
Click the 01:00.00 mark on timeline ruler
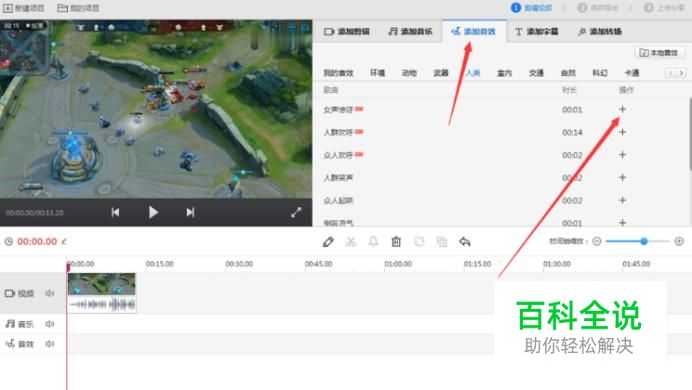coord(398,264)
